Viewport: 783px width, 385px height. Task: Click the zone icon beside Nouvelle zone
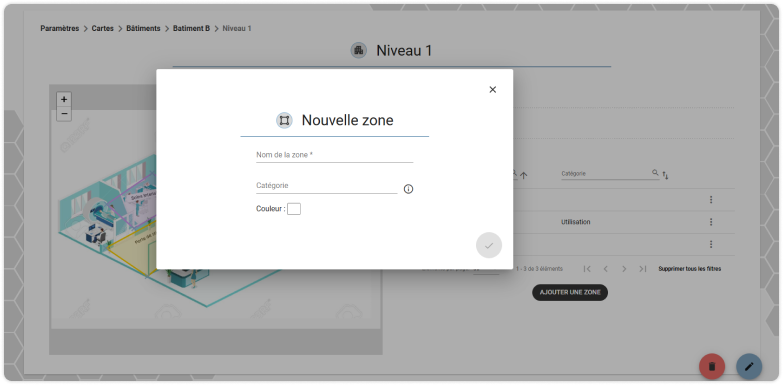click(284, 120)
